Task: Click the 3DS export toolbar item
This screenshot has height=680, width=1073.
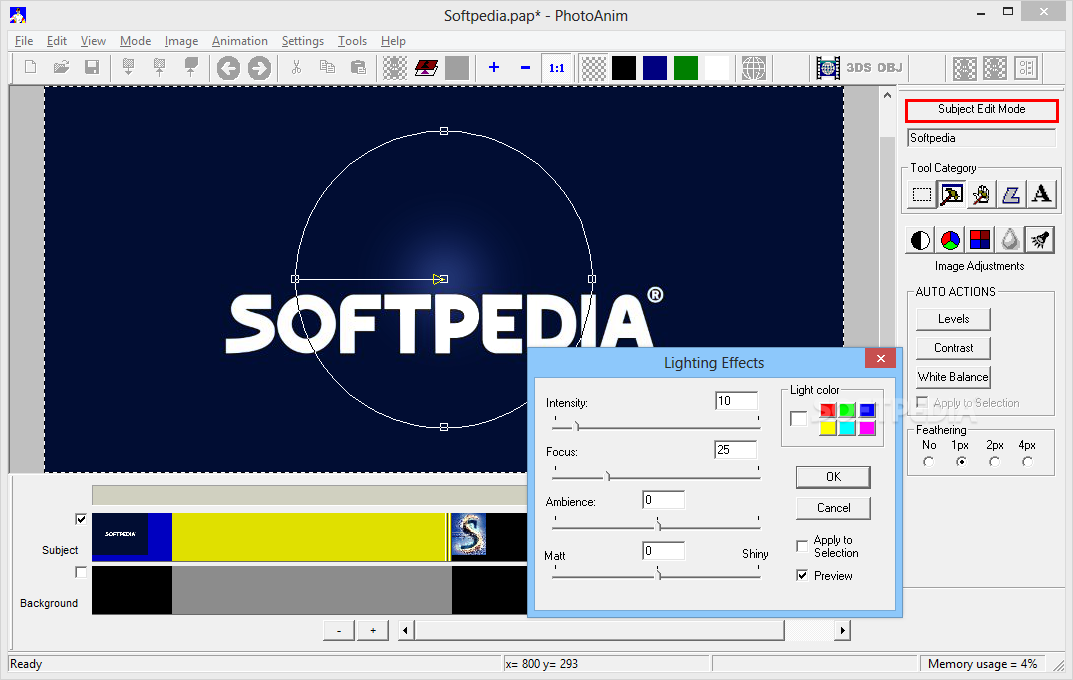Action: [859, 68]
